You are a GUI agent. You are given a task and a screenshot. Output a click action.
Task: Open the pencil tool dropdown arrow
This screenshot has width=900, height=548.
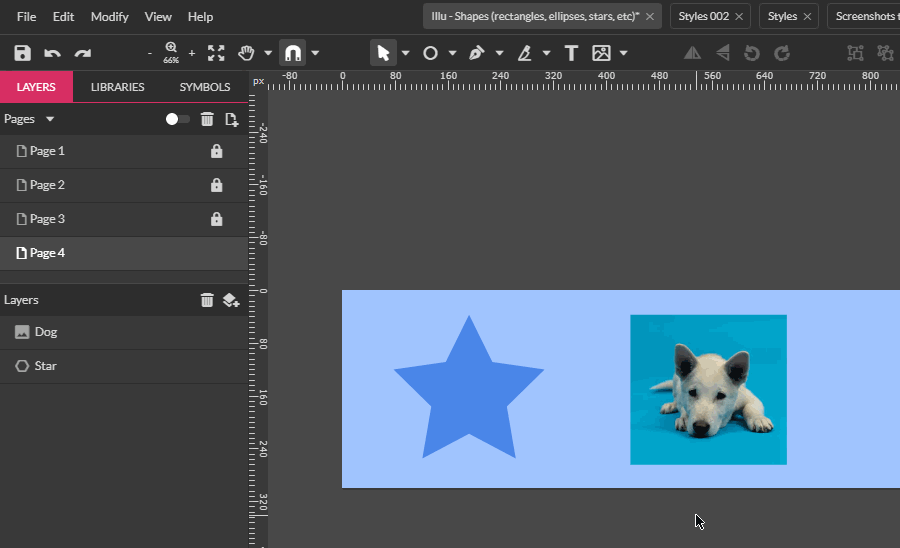point(546,53)
